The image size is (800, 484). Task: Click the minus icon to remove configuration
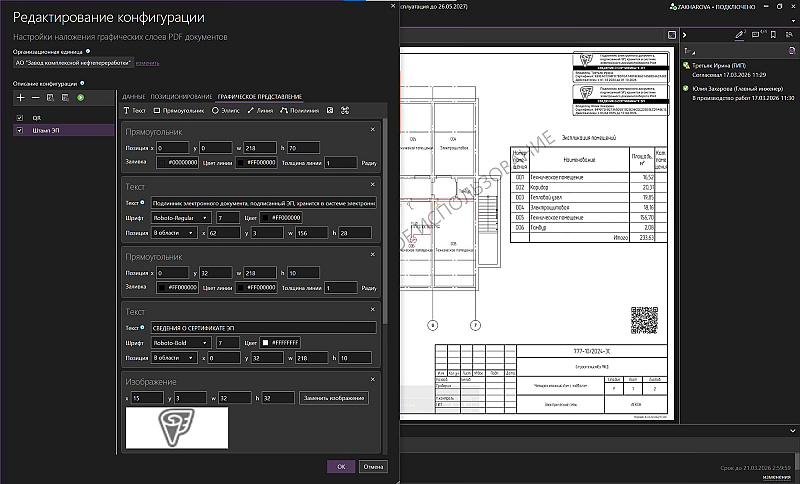tap(35, 97)
